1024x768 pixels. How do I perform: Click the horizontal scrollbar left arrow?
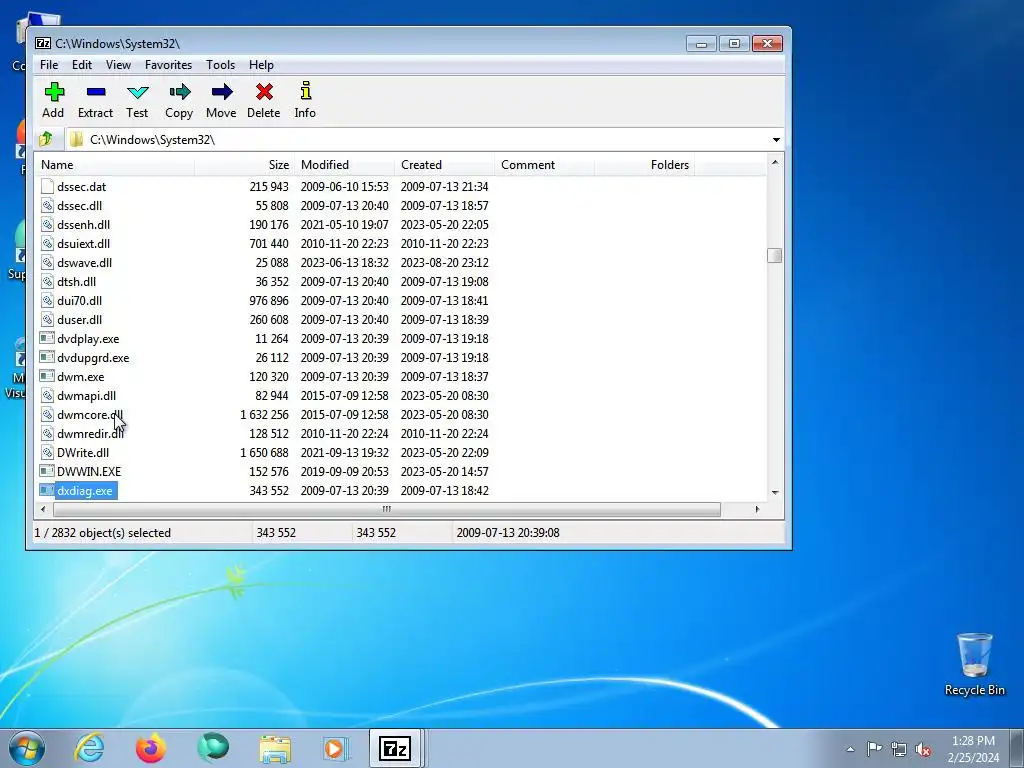click(43, 509)
